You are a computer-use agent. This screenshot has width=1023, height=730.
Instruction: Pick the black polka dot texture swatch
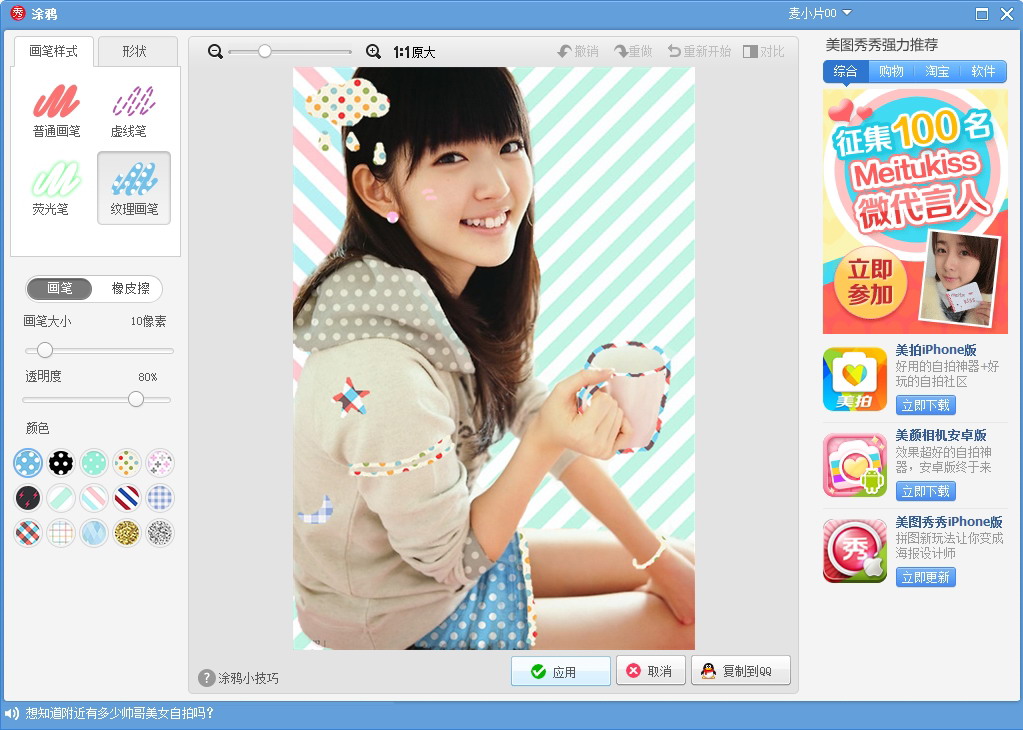(61, 463)
